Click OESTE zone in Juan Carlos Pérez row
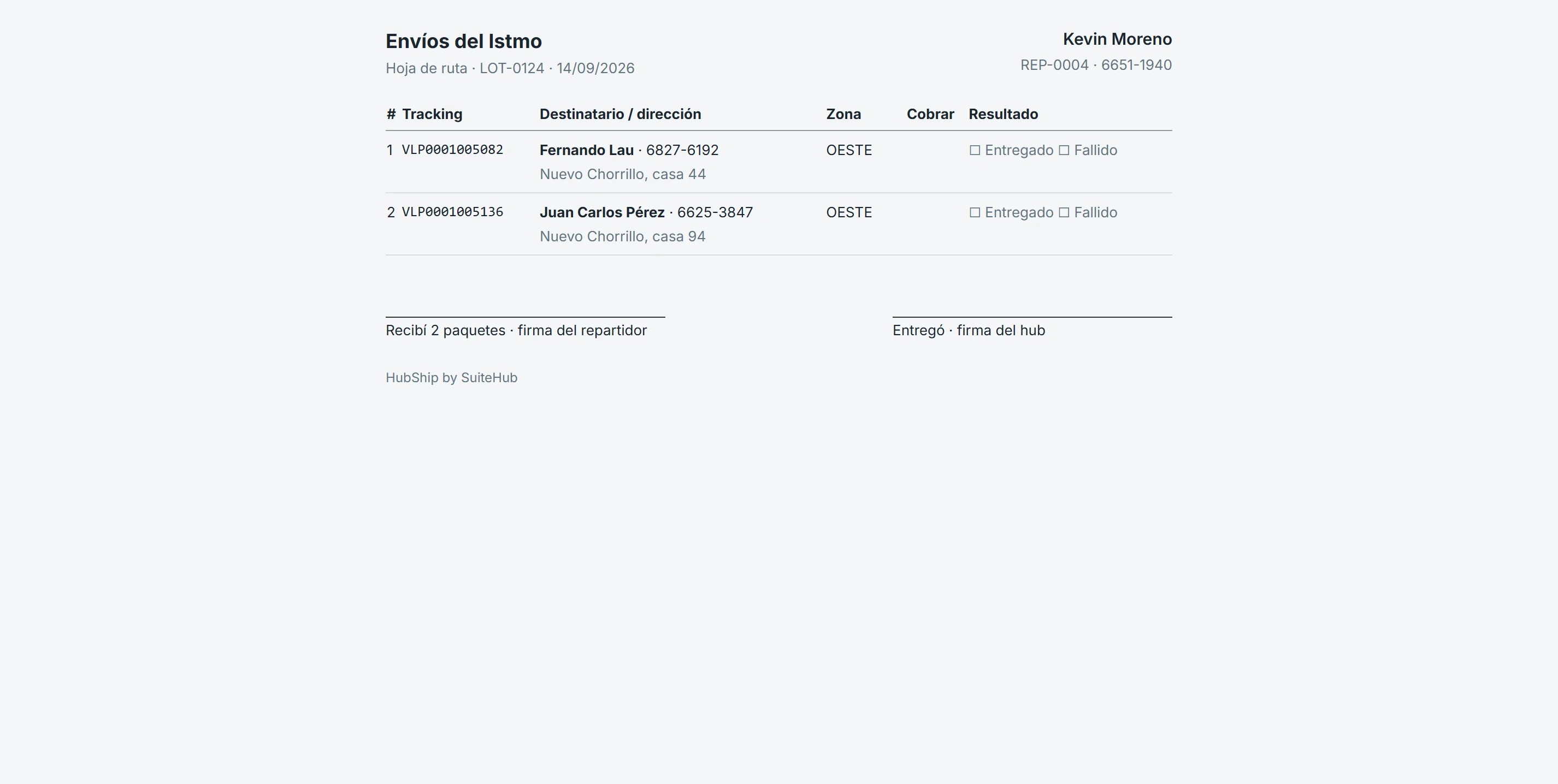Image resolution: width=1558 pixels, height=784 pixels. point(849,212)
